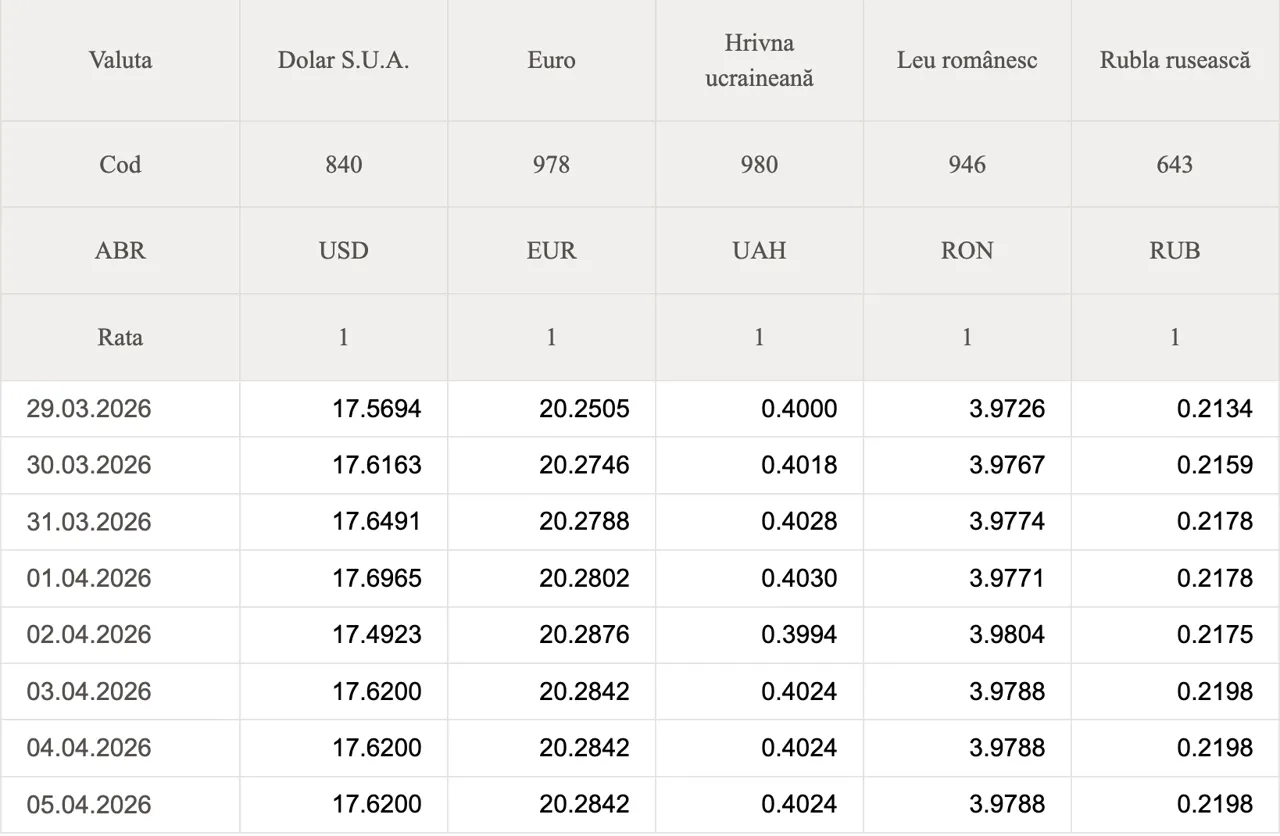
Task: Click the currency code 840 cell
Action: [x=343, y=164]
